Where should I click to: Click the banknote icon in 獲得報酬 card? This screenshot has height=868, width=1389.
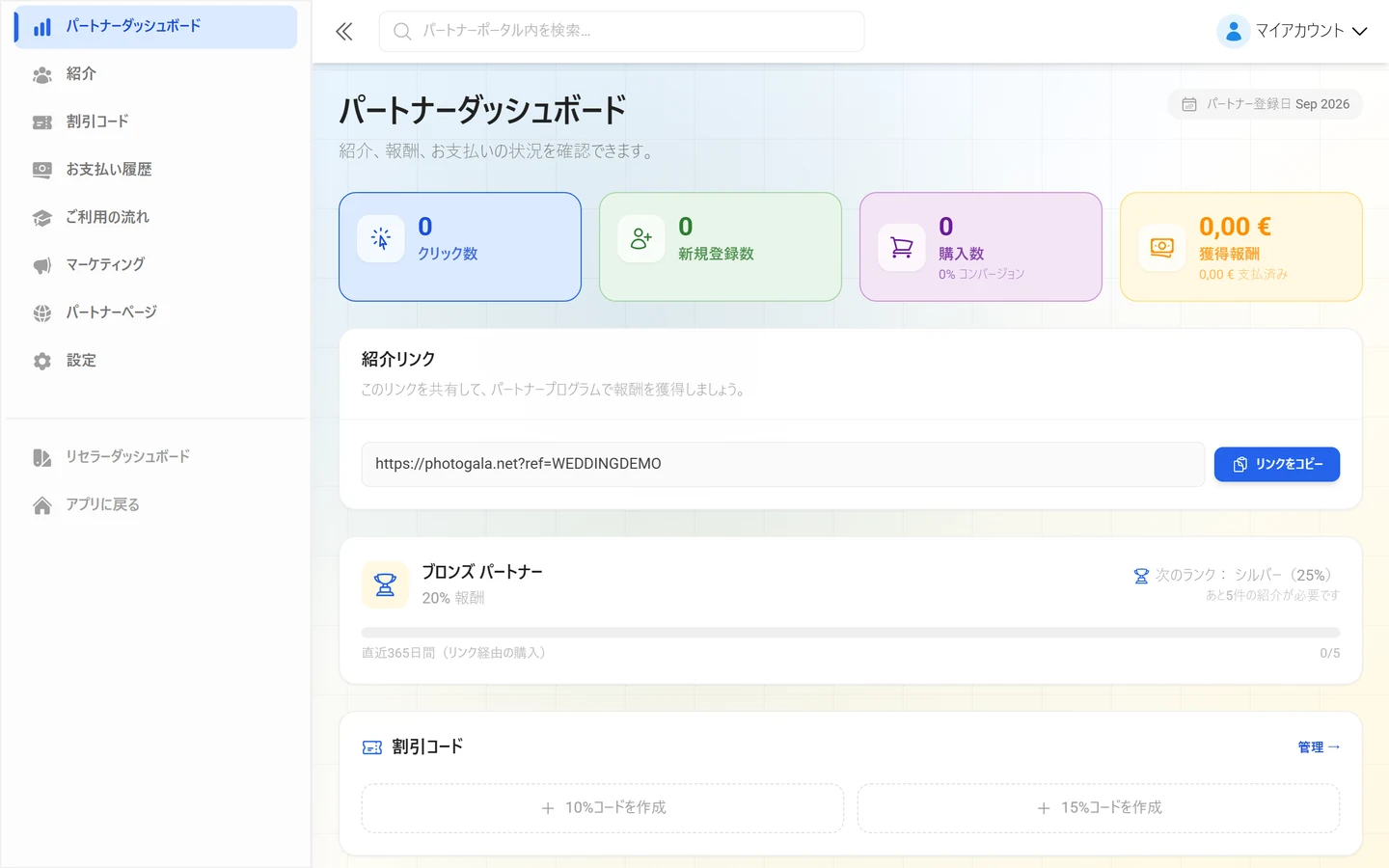1162,248
